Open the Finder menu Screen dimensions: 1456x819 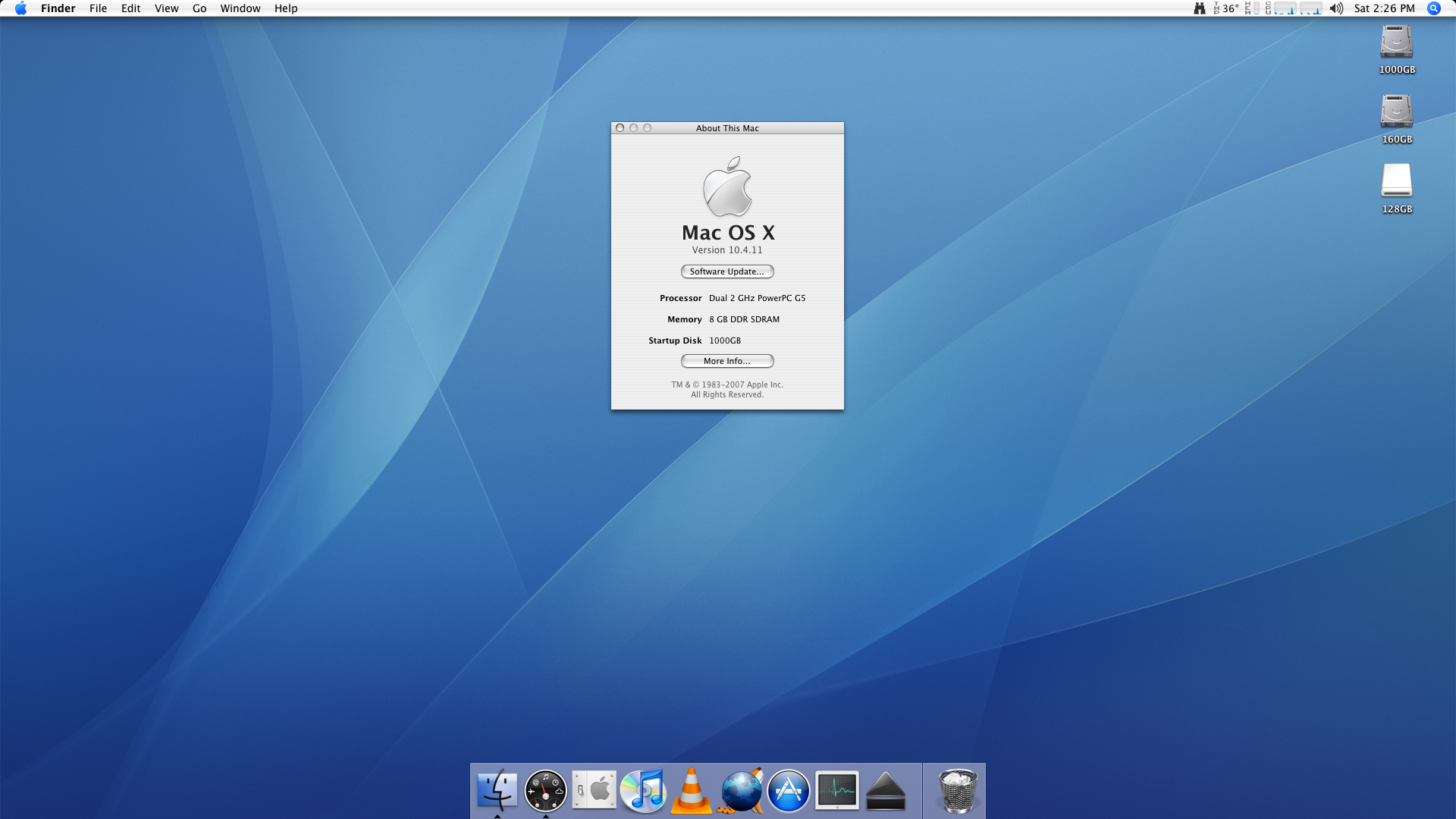[x=58, y=8]
